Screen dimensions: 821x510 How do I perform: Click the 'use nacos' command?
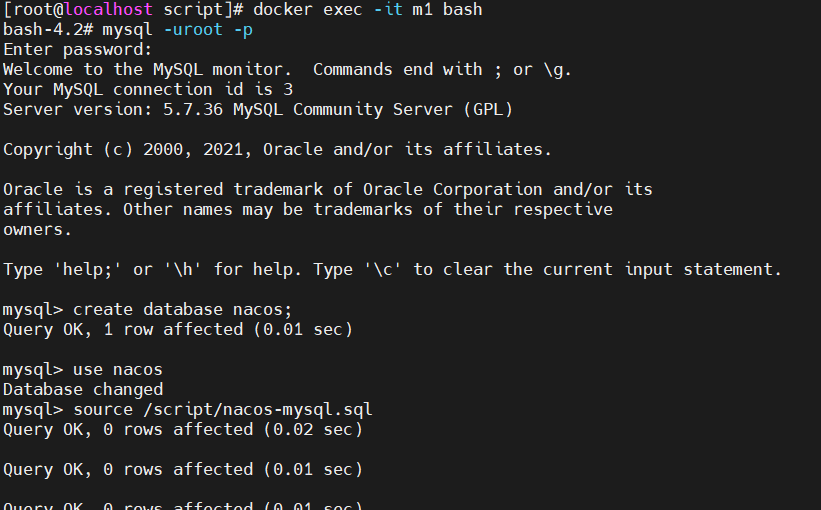click(x=118, y=370)
